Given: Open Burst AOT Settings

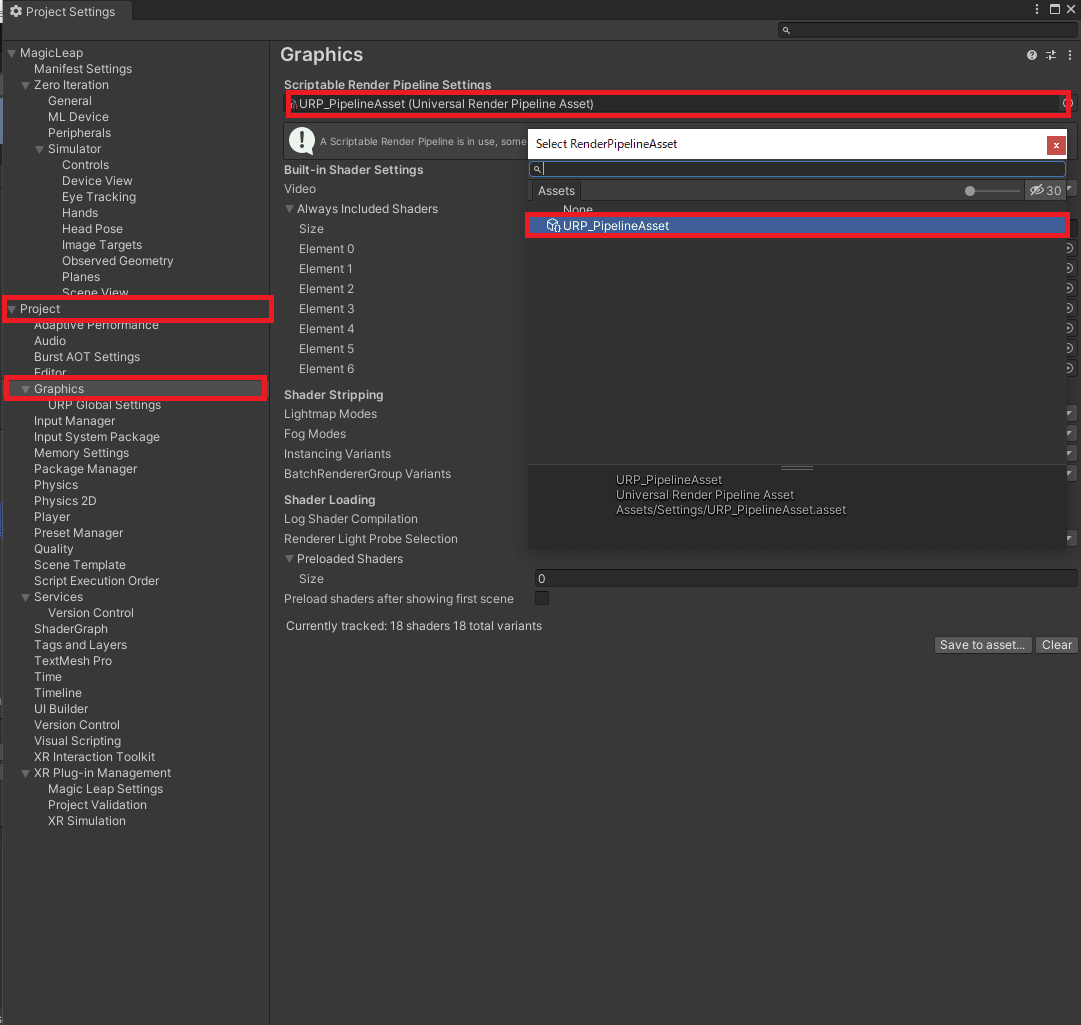Looking at the screenshot, I should (87, 357).
